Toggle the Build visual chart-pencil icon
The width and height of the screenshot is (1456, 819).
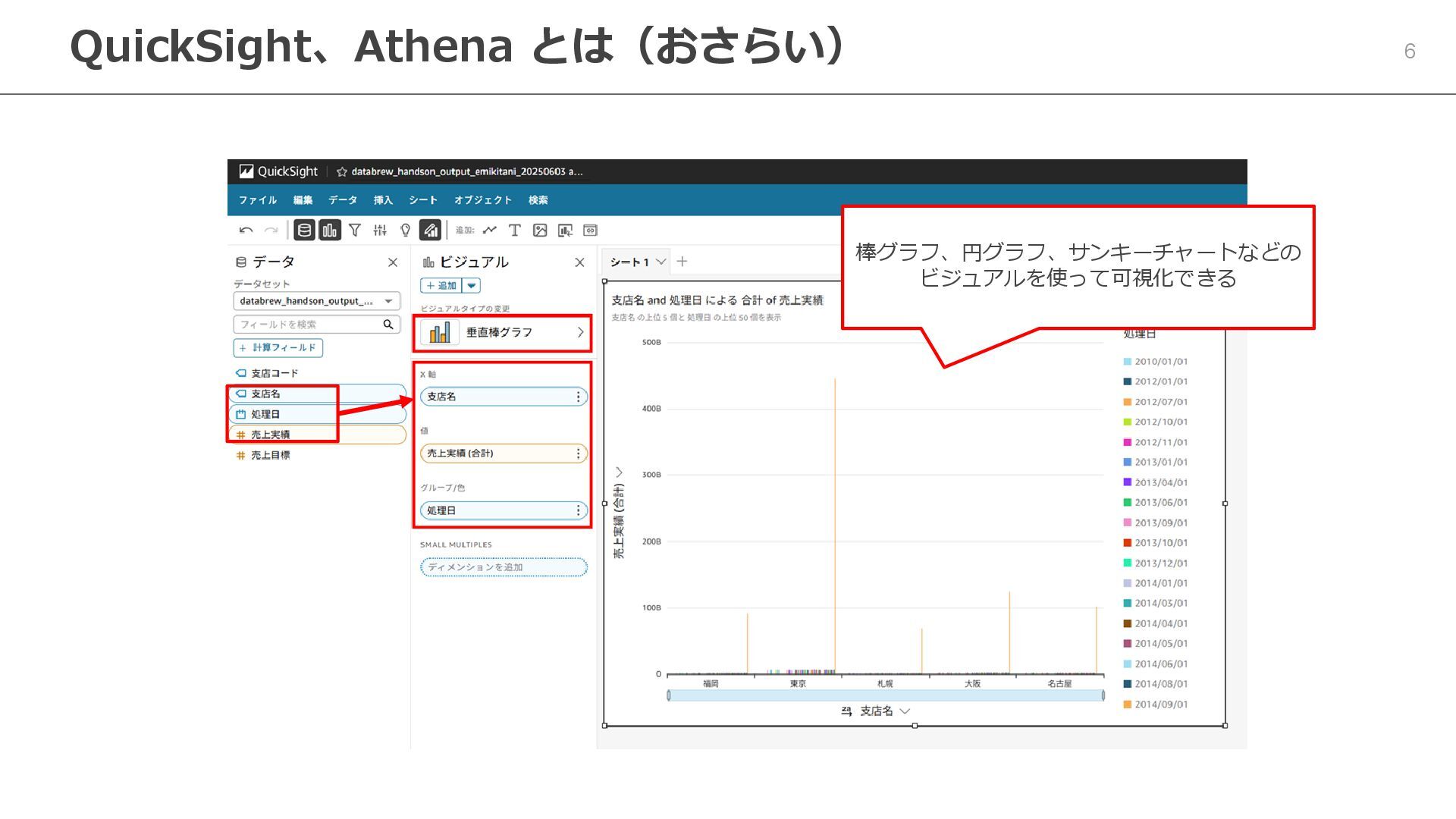click(x=430, y=230)
